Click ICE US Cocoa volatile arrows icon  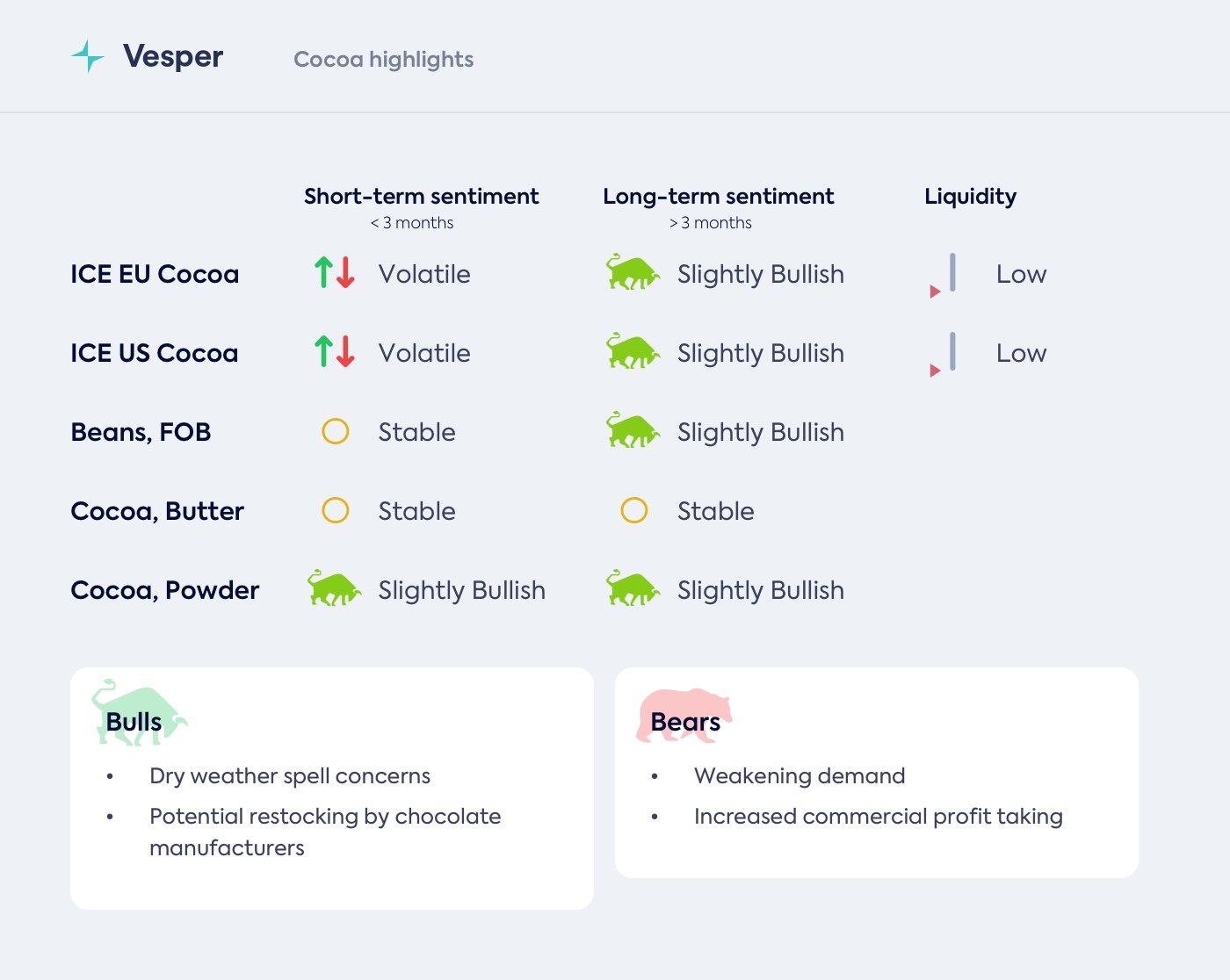click(335, 352)
